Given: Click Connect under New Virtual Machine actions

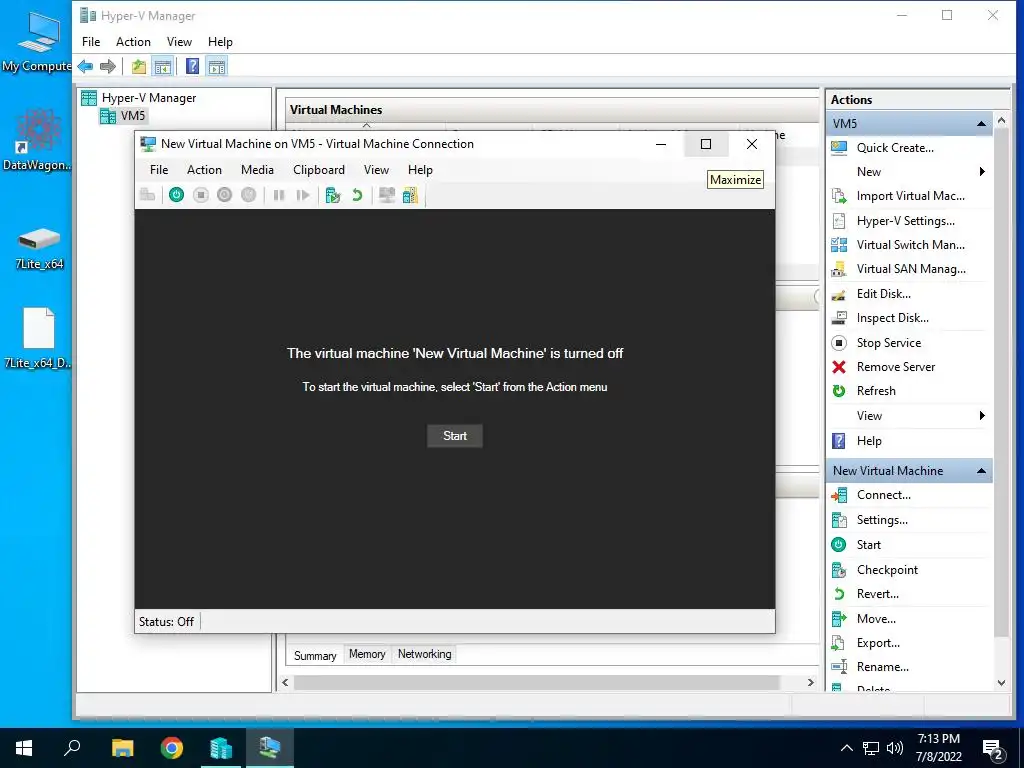Looking at the screenshot, I should coord(884,495).
